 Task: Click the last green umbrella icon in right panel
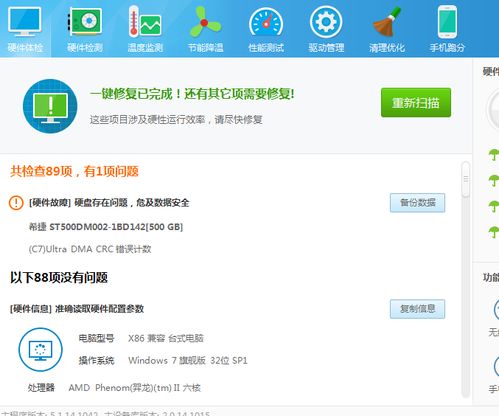[494, 231]
